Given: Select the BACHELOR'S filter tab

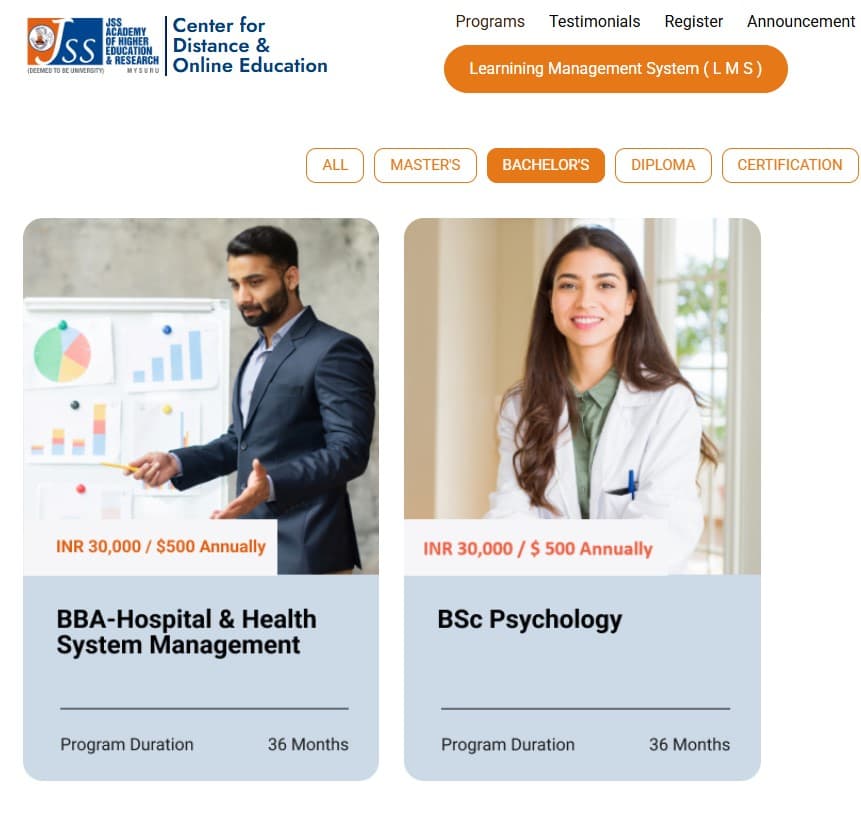Looking at the screenshot, I should pos(545,165).
